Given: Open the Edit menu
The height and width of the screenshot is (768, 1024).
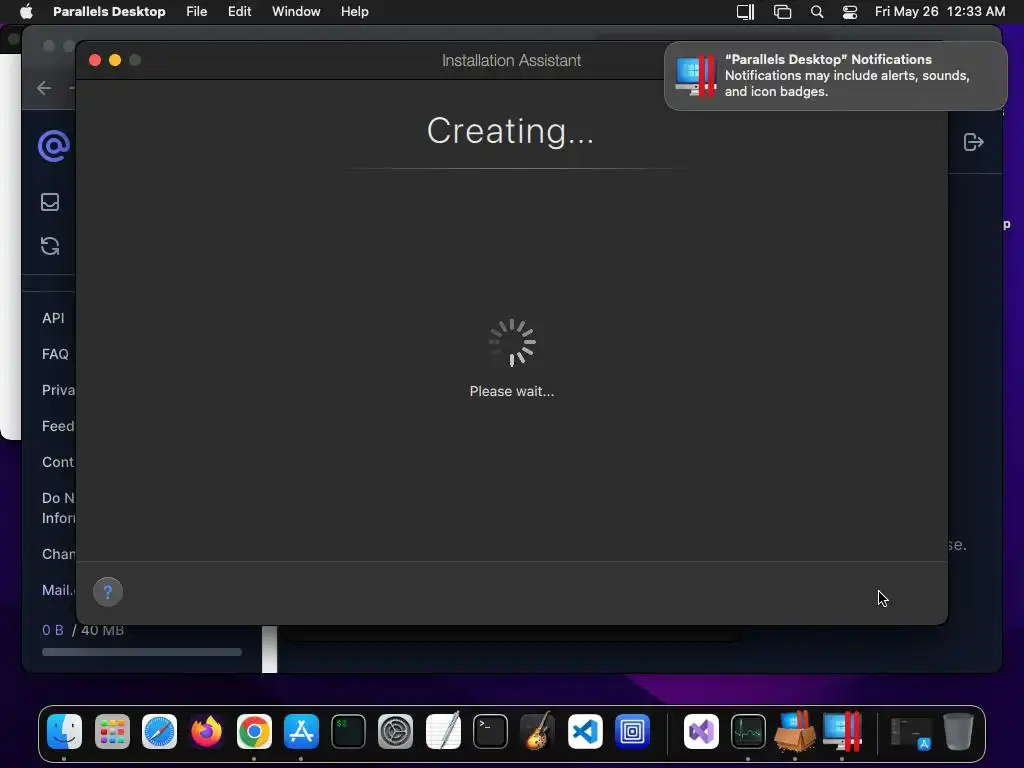Looking at the screenshot, I should pyautogui.click(x=239, y=12).
